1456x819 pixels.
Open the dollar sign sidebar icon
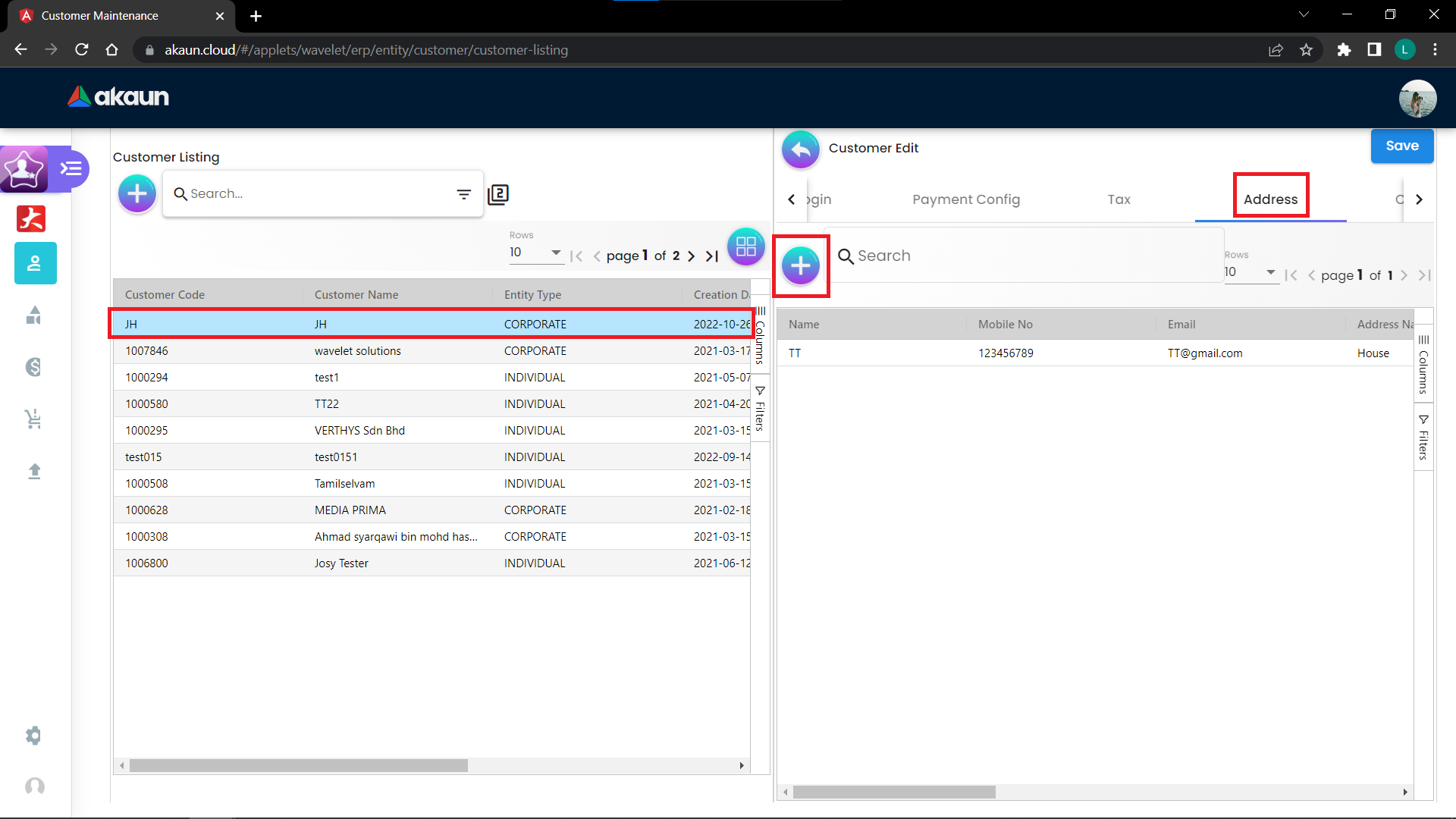tap(34, 367)
